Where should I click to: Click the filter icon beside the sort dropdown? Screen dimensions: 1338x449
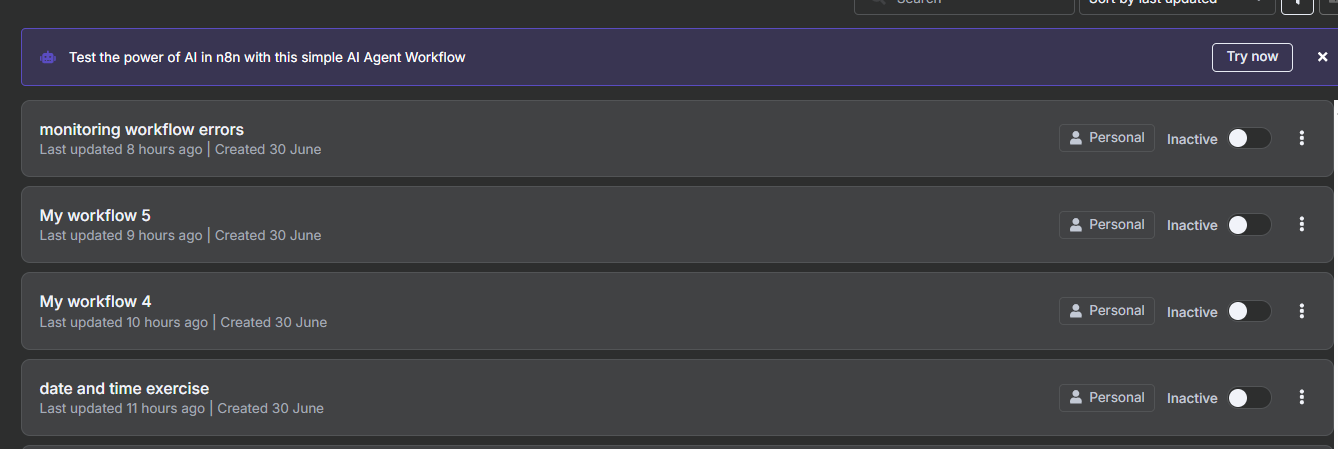[x=1297, y=5]
